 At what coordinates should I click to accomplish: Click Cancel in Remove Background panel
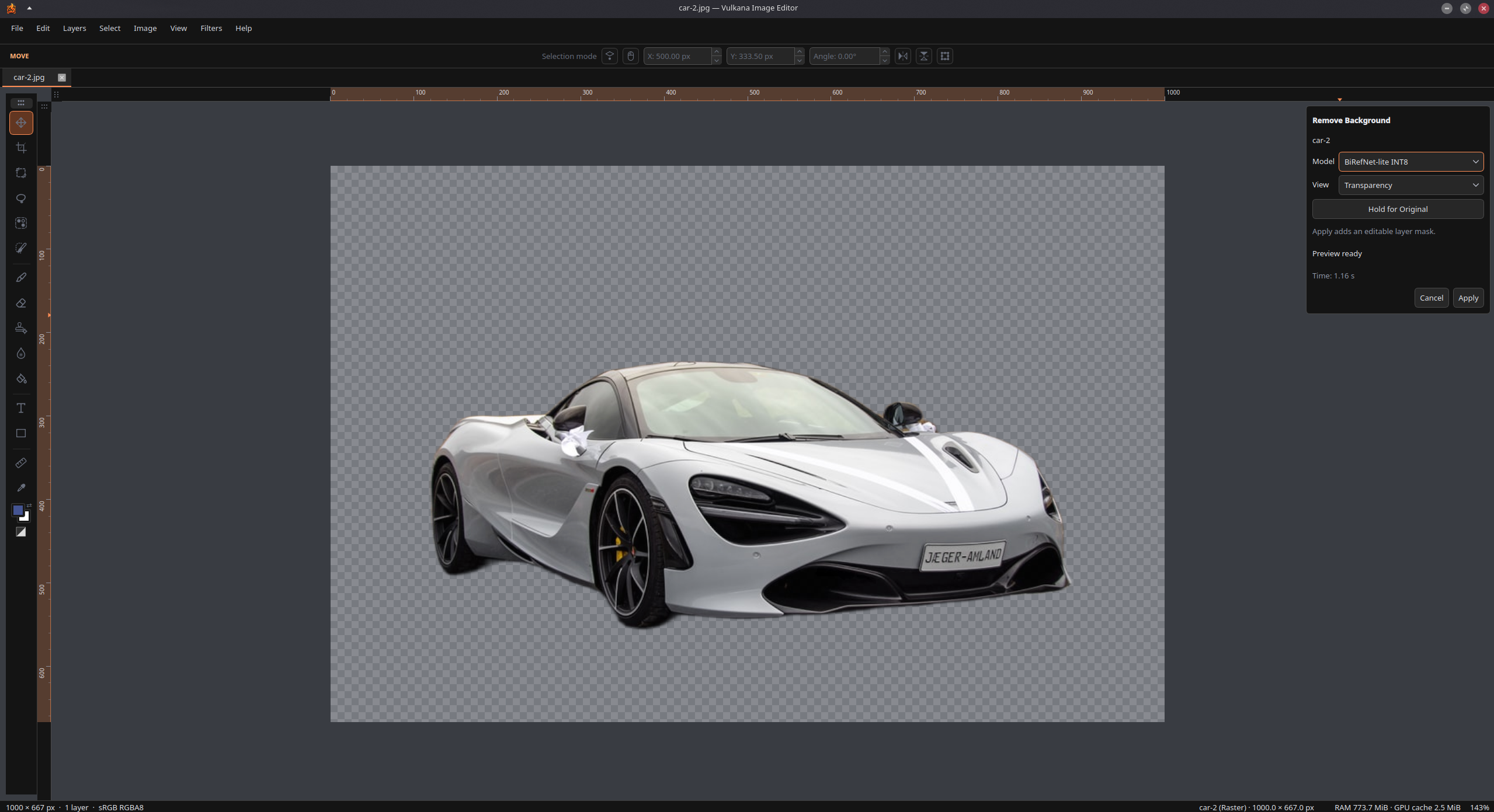(1431, 298)
